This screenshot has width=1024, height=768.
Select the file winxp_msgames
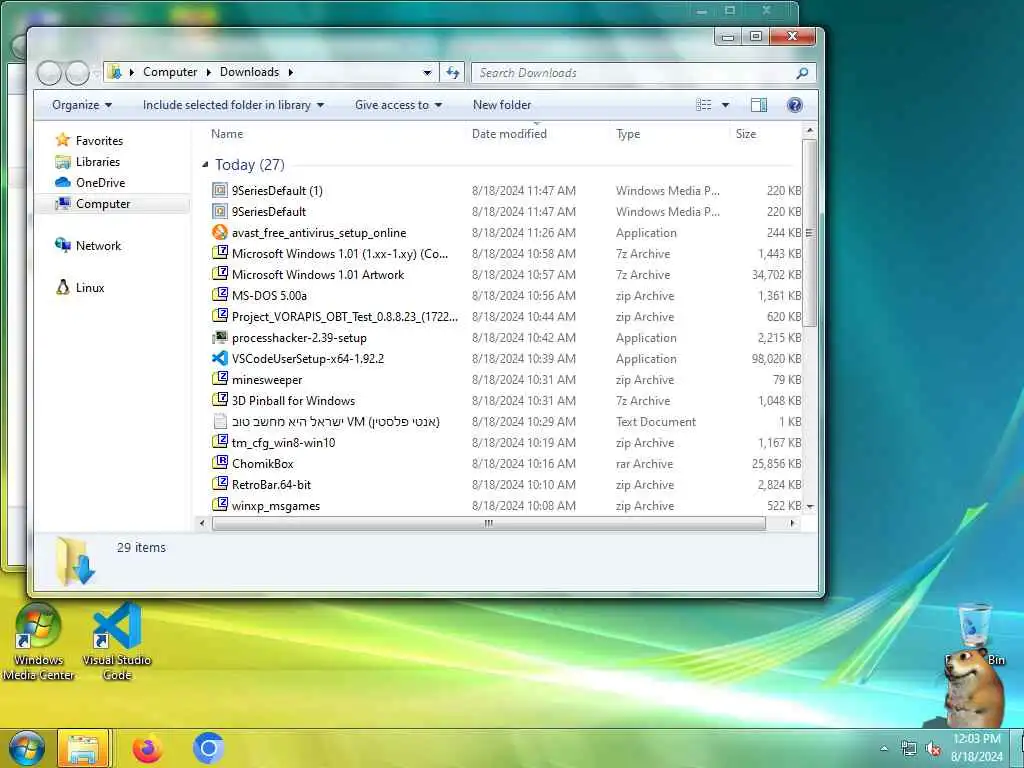(276, 506)
